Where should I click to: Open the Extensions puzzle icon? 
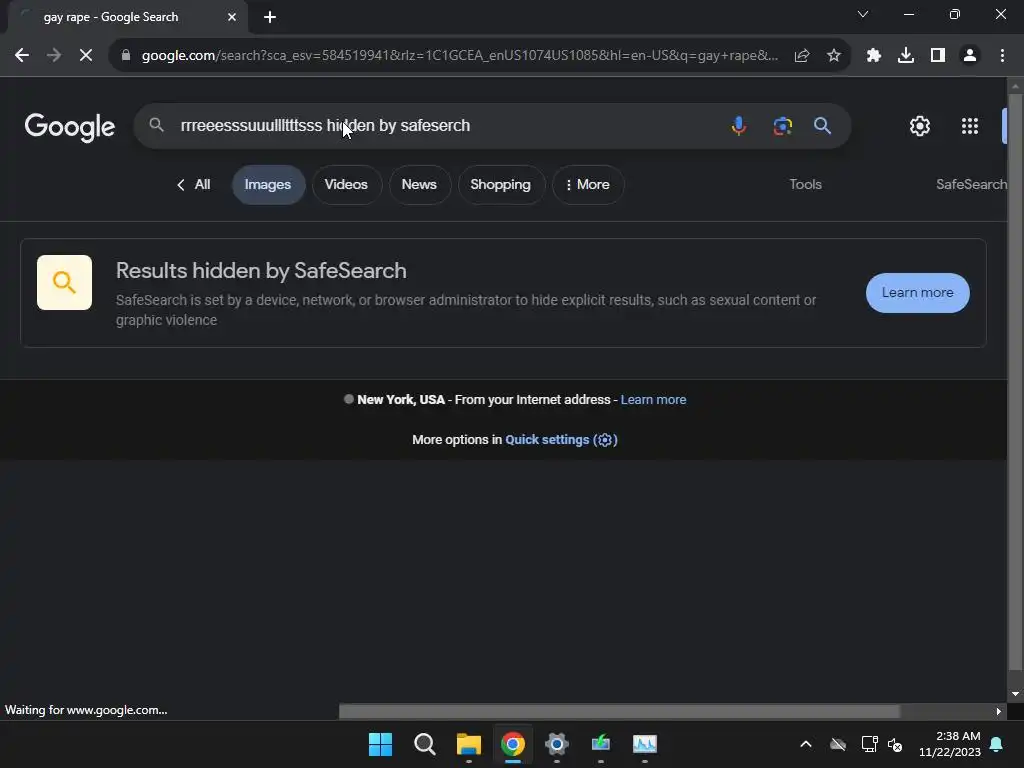click(x=874, y=56)
